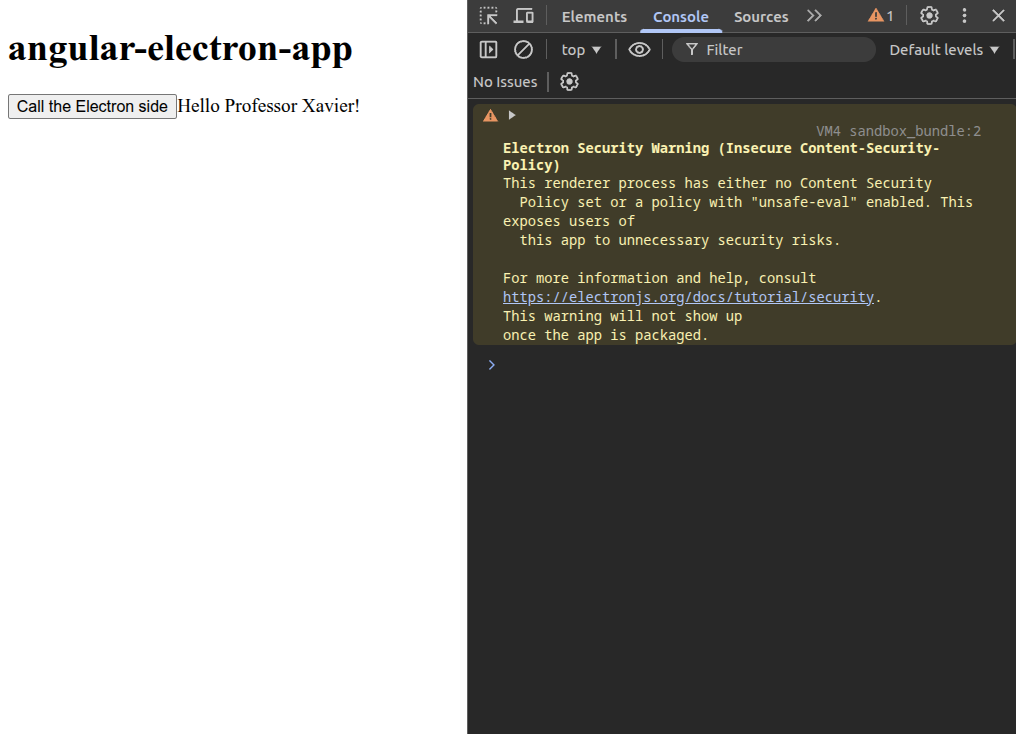Open the Sources tab
This screenshot has width=1016, height=734.
(x=761, y=17)
